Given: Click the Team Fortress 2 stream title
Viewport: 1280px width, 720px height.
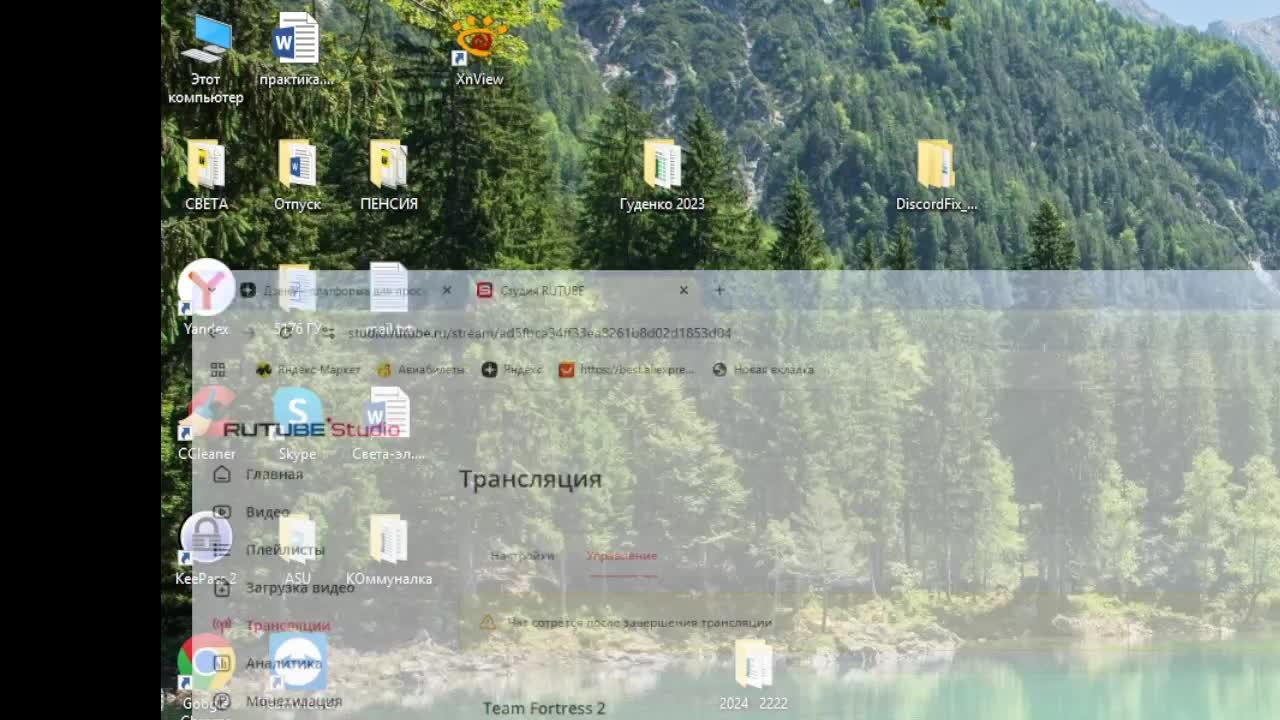Looking at the screenshot, I should click(544, 708).
